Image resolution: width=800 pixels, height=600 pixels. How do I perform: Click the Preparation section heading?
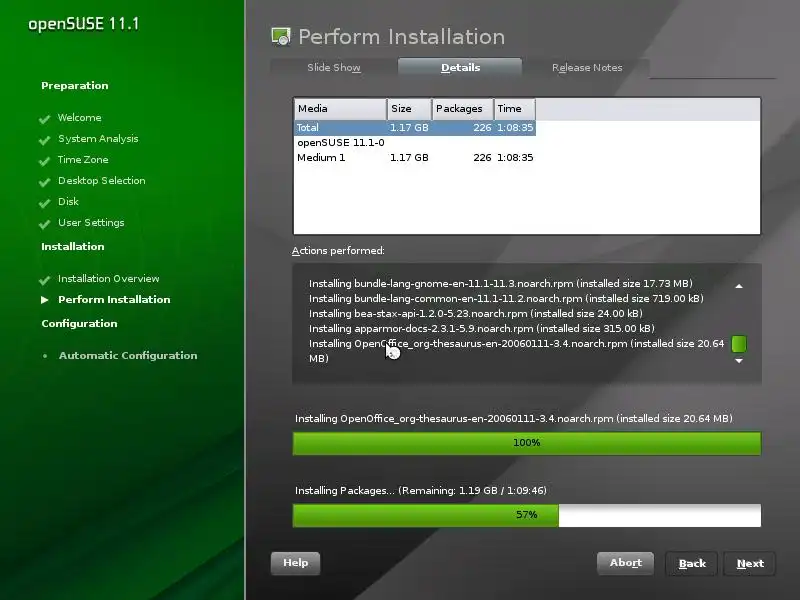pos(74,86)
